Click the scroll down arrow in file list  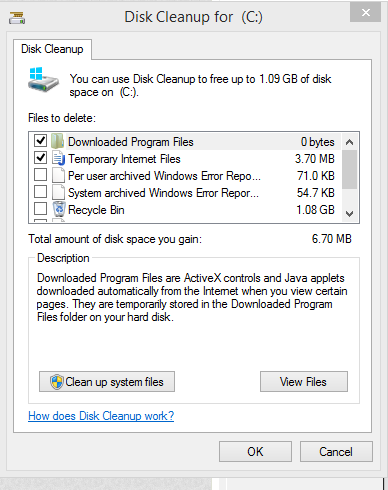pos(349,213)
